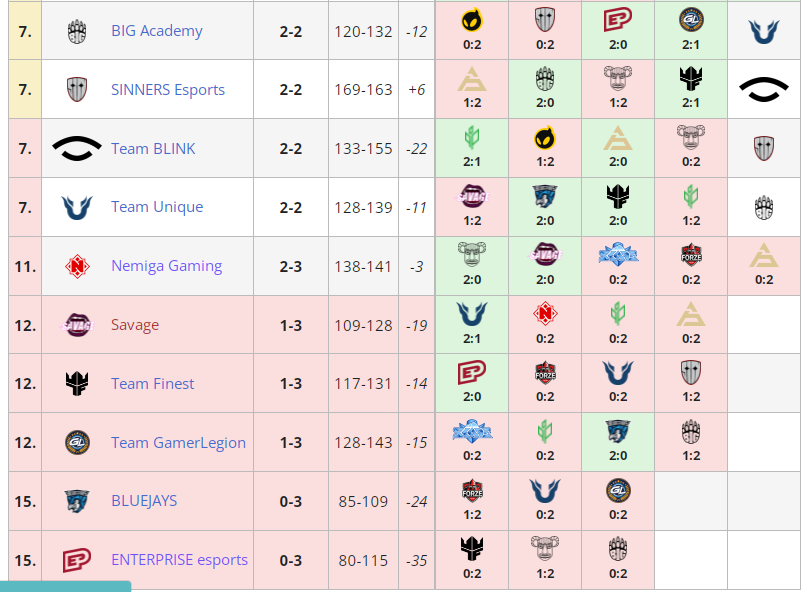Click the Team BLINK logo in standings
Screen dimensions: 805x592
[77, 149]
